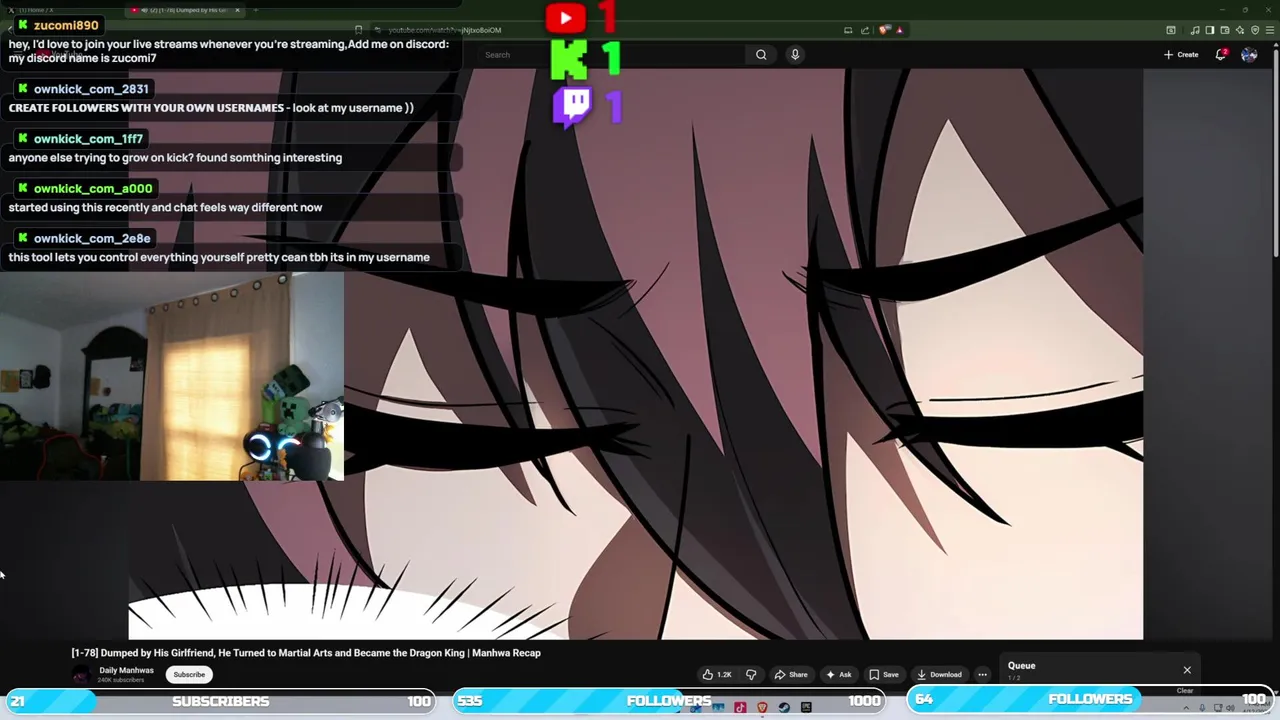Click the cast screen icon in address bar
1280x720 pixels.
(x=848, y=30)
